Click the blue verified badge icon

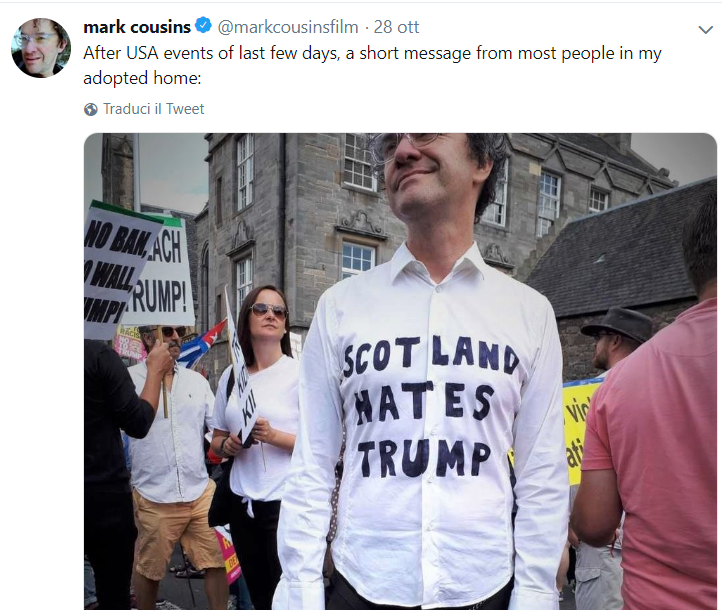coord(203,25)
